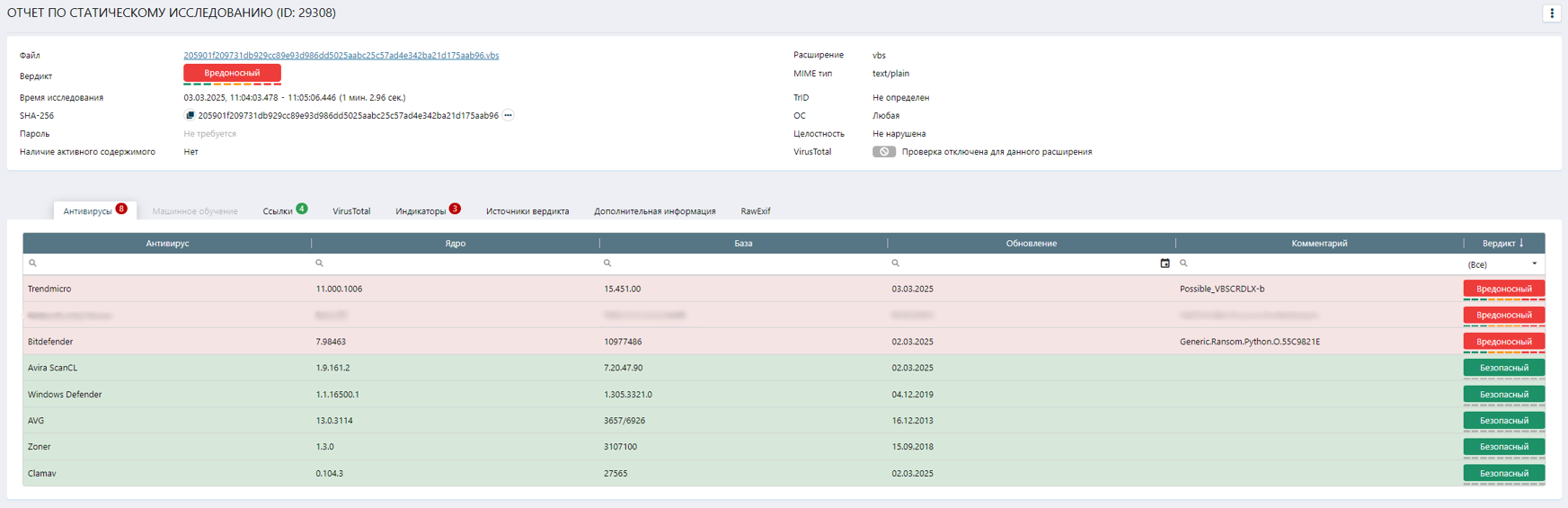
Task: Click the Вредоносный verdict badge in the Trendmicro row
Action: [x=1503, y=289]
